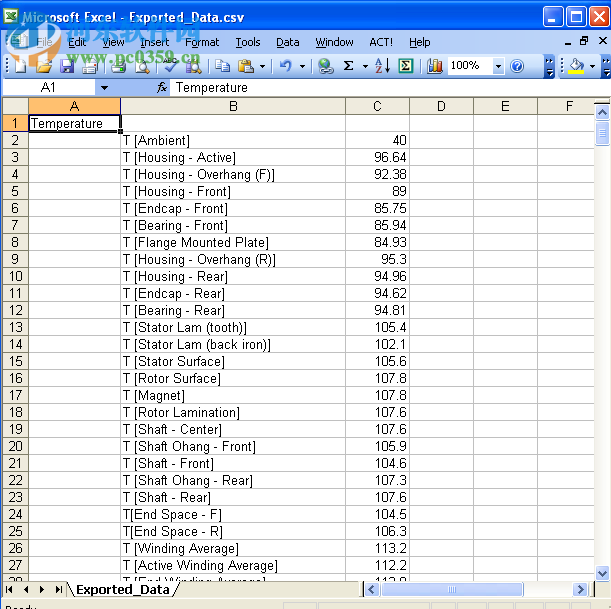Restore the workbook window inside Excel
Viewport: 611px width, 609px height.
coord(584,41)
